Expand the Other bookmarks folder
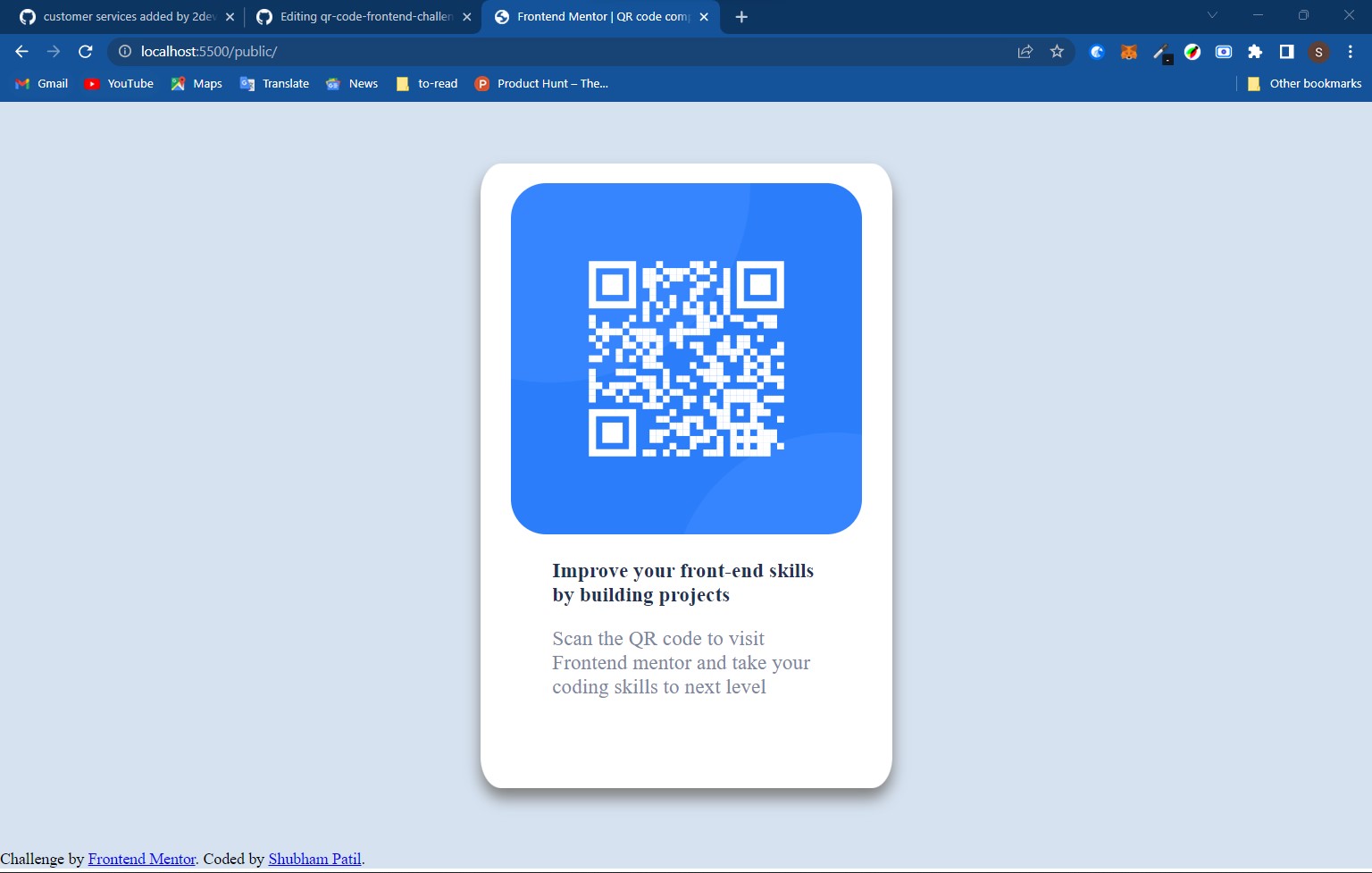Screen dimensions: 1372x873 coord(1304,83)
